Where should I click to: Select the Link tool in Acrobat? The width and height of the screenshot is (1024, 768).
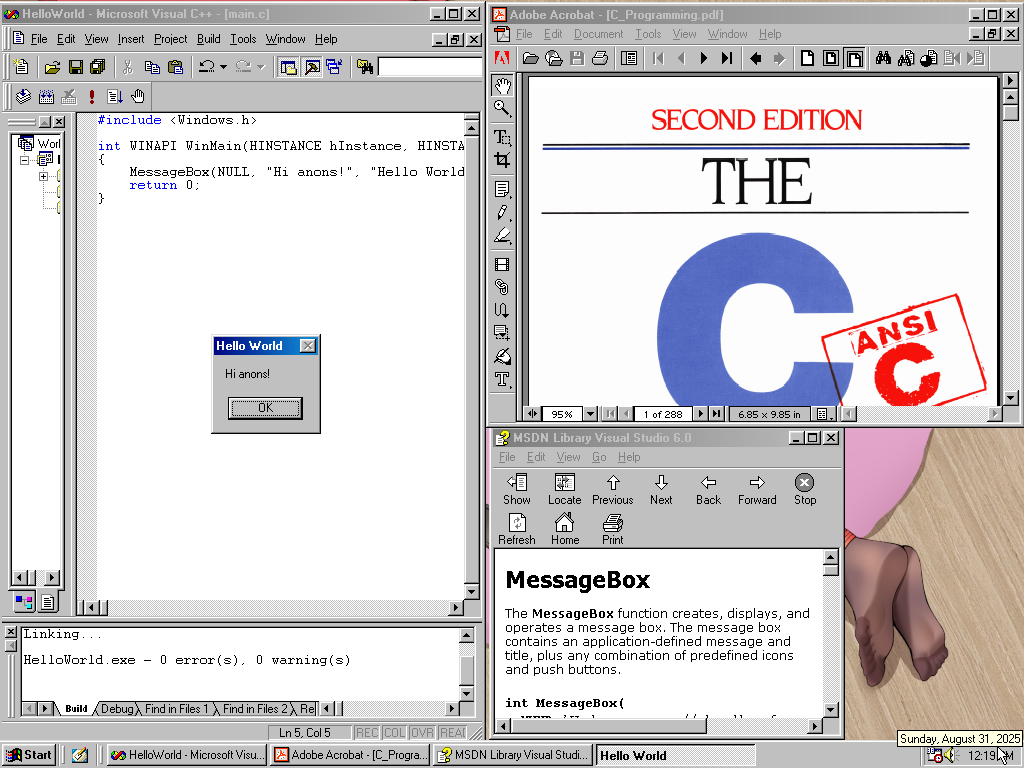pyautogui.click(x=502, y=287)
